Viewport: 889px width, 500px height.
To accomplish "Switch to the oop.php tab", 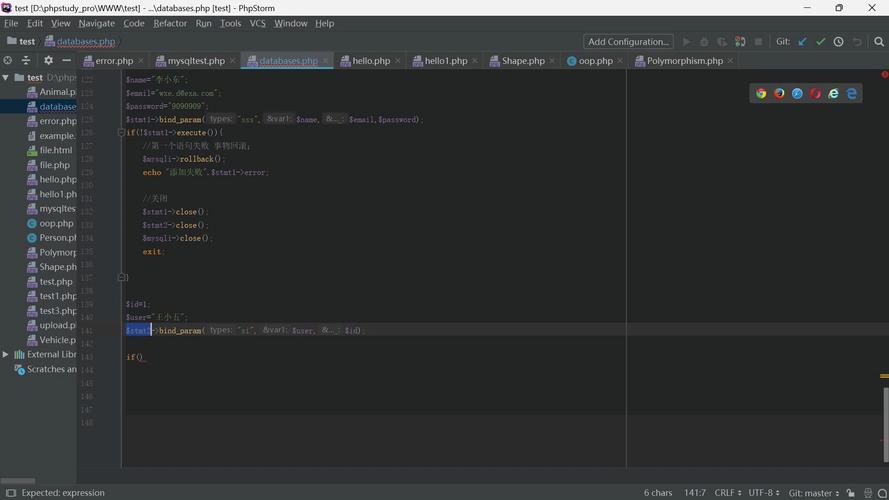I will 595,61.
